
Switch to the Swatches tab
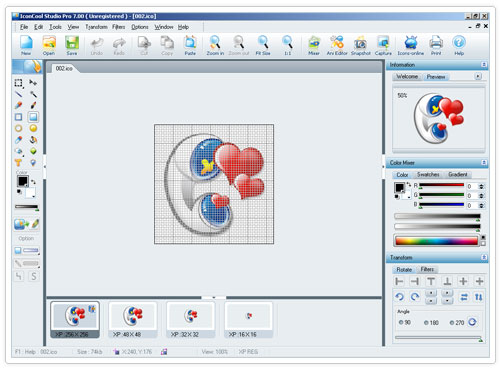click(x=428, y=174)
